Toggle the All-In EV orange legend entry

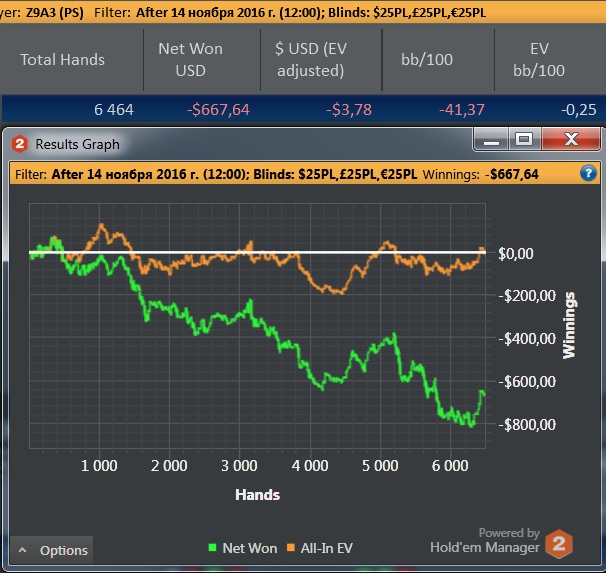[319, 548]
